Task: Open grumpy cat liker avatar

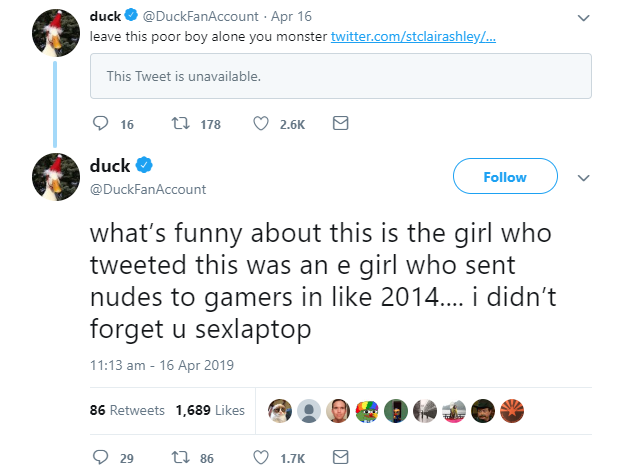Action: [x=280, y=411]
